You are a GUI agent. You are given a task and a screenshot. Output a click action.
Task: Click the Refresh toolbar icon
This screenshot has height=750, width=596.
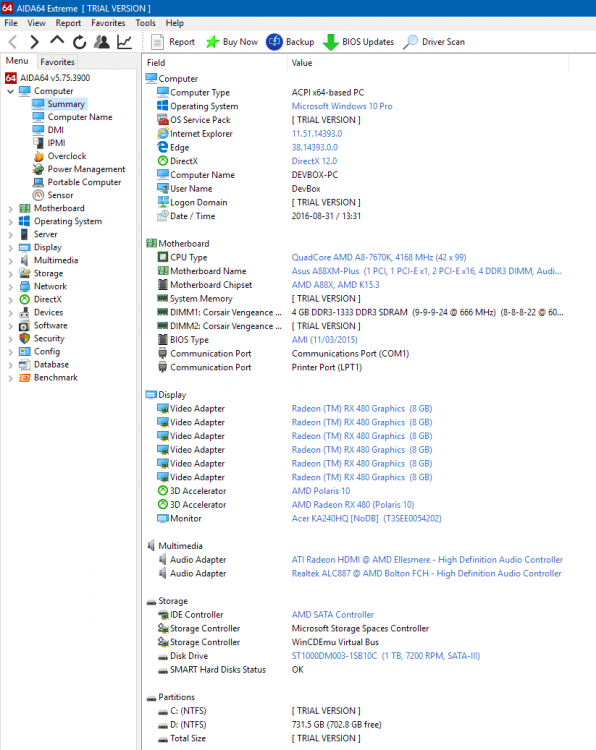tap(79, 42)
